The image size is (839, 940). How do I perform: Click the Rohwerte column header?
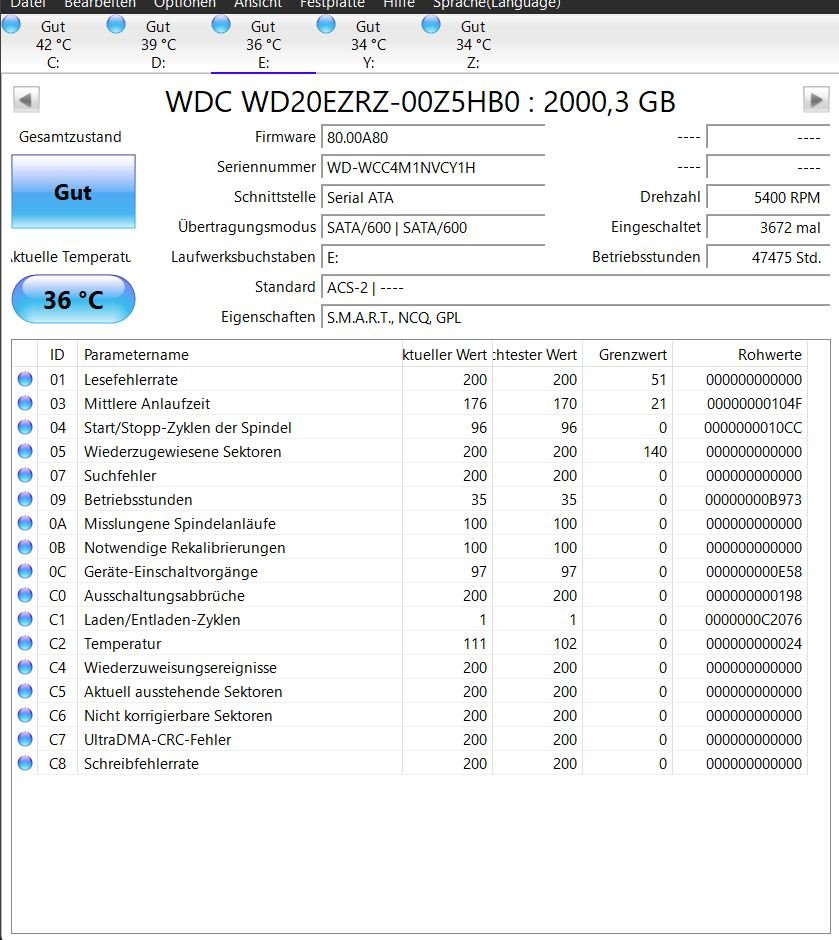[x=740, y=354]
